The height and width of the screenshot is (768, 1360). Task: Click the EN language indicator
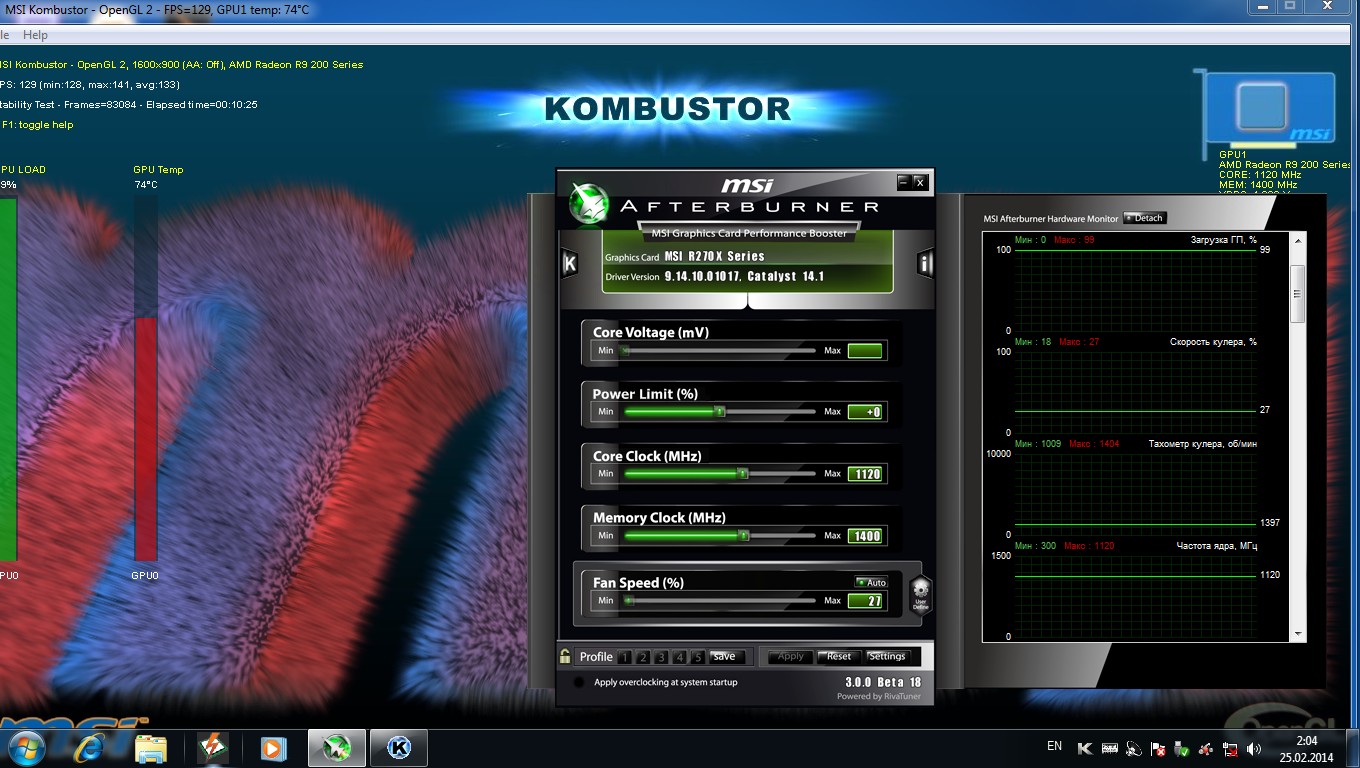(x=1054, y=746)
